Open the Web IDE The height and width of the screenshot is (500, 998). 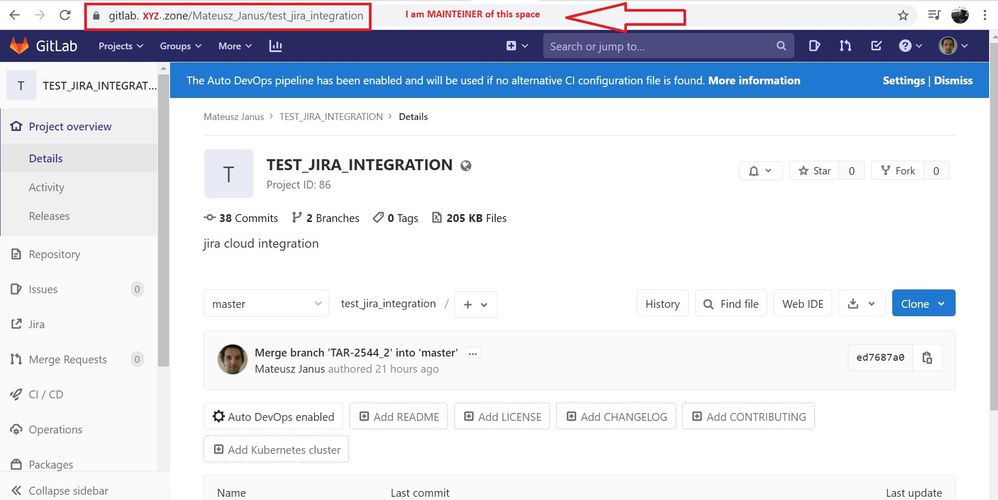(803, 303)
